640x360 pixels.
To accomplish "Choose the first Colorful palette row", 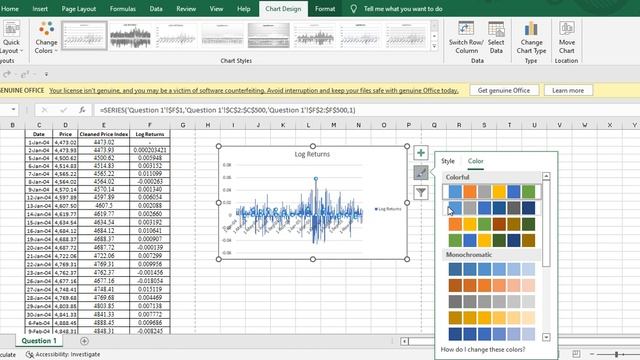I will coord(491,191).
